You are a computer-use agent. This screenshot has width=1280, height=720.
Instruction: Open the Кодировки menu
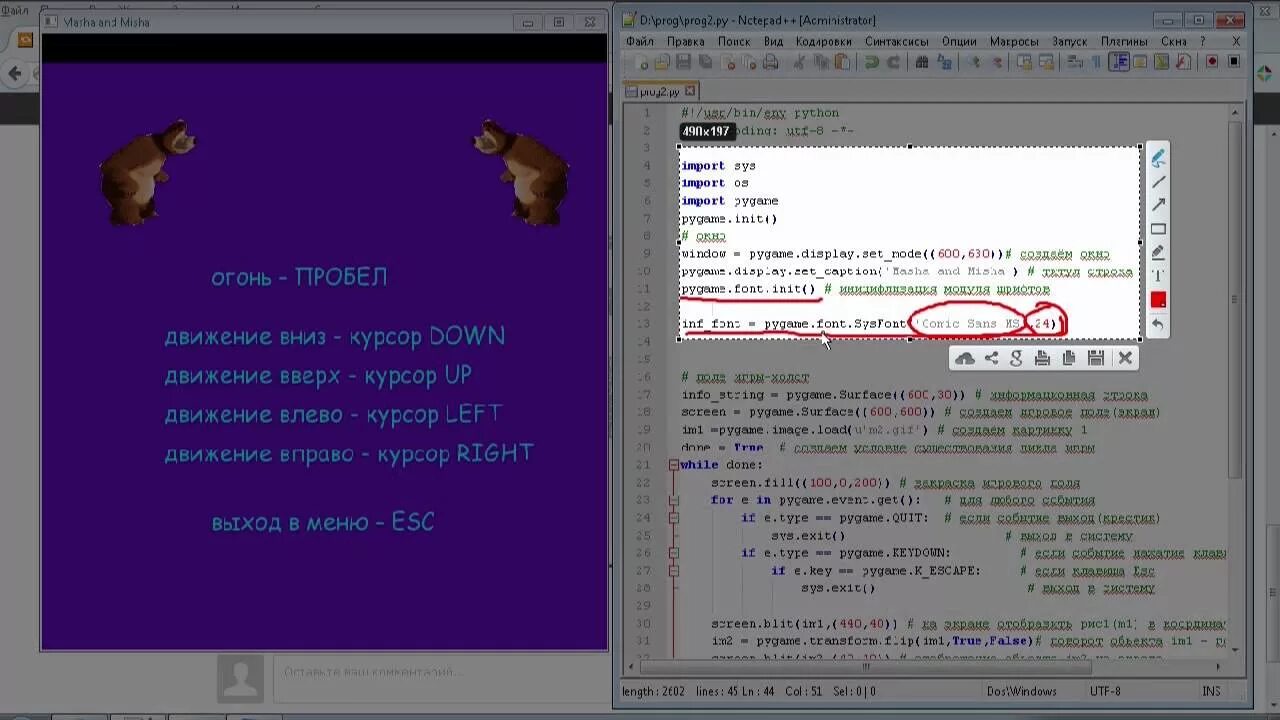(824, 41)
